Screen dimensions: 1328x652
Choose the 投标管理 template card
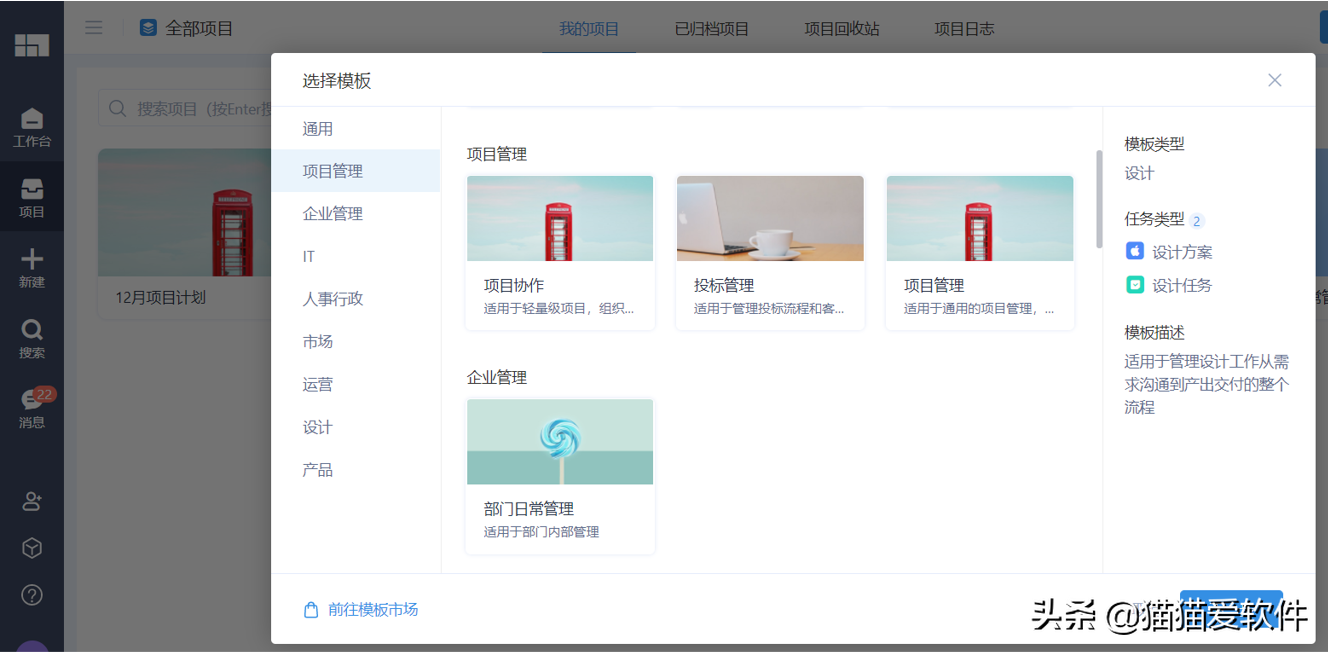point(770,252)
